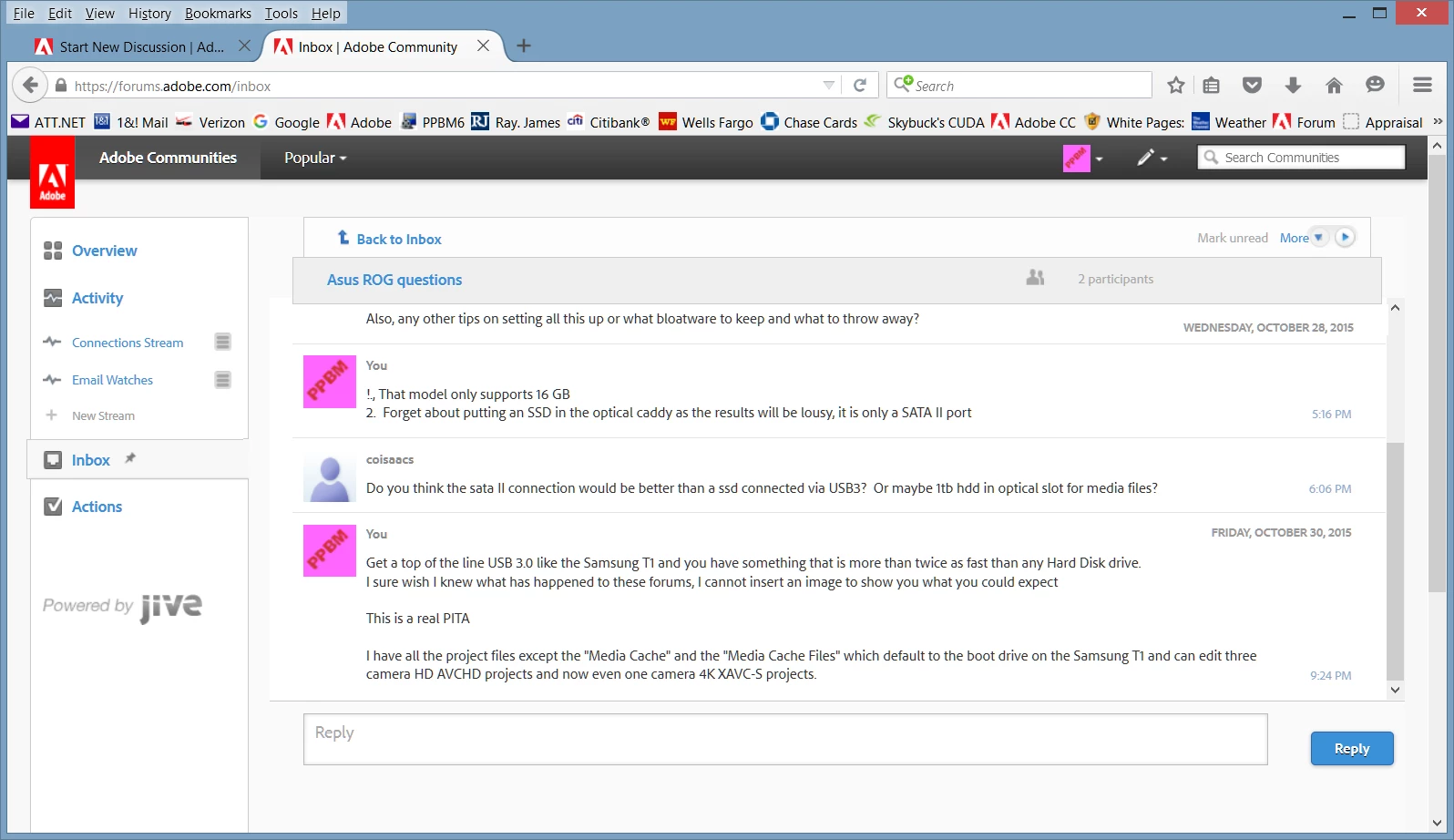Open options icon for Email Watches
Viewport: 1454px width, 840px height.
223,380
